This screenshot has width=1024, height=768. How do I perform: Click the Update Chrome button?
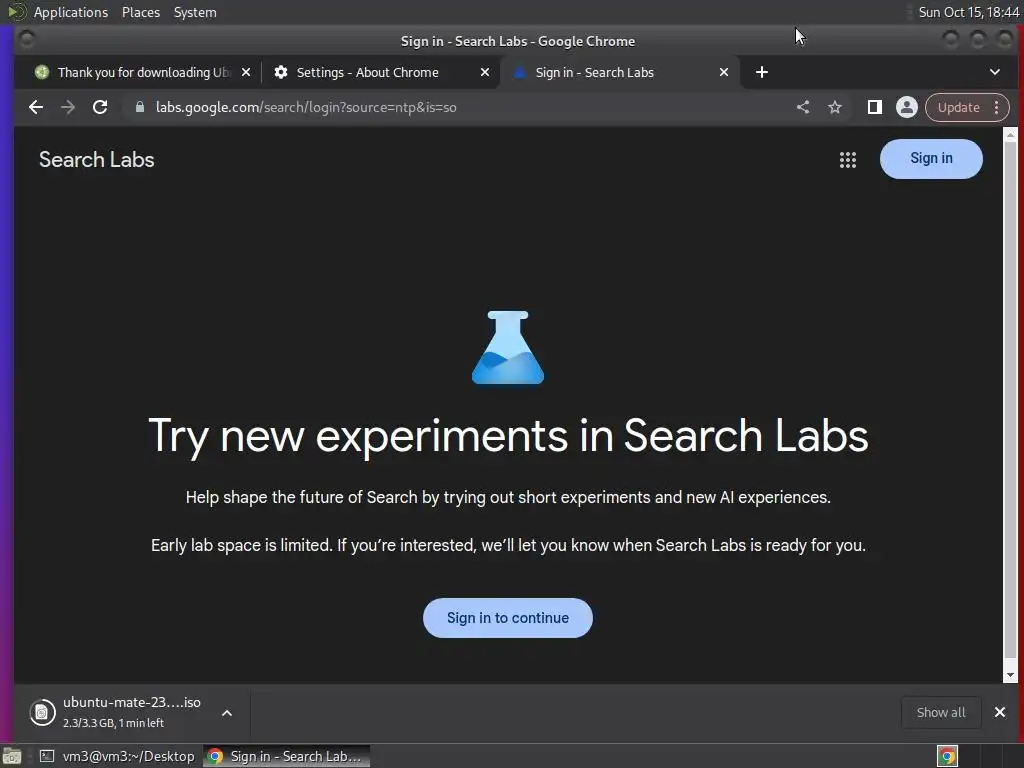click(958, 107)
